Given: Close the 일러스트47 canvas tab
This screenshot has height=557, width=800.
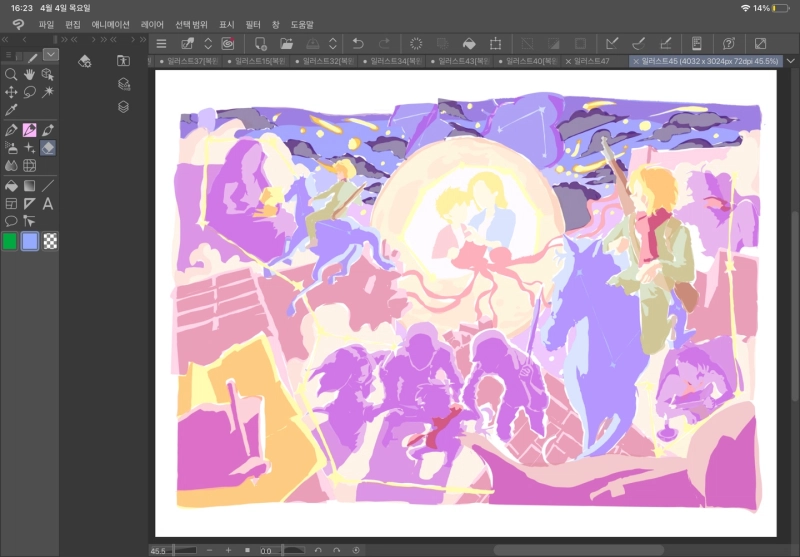Looking at the screenshot, I should click(x=569, y=61).
